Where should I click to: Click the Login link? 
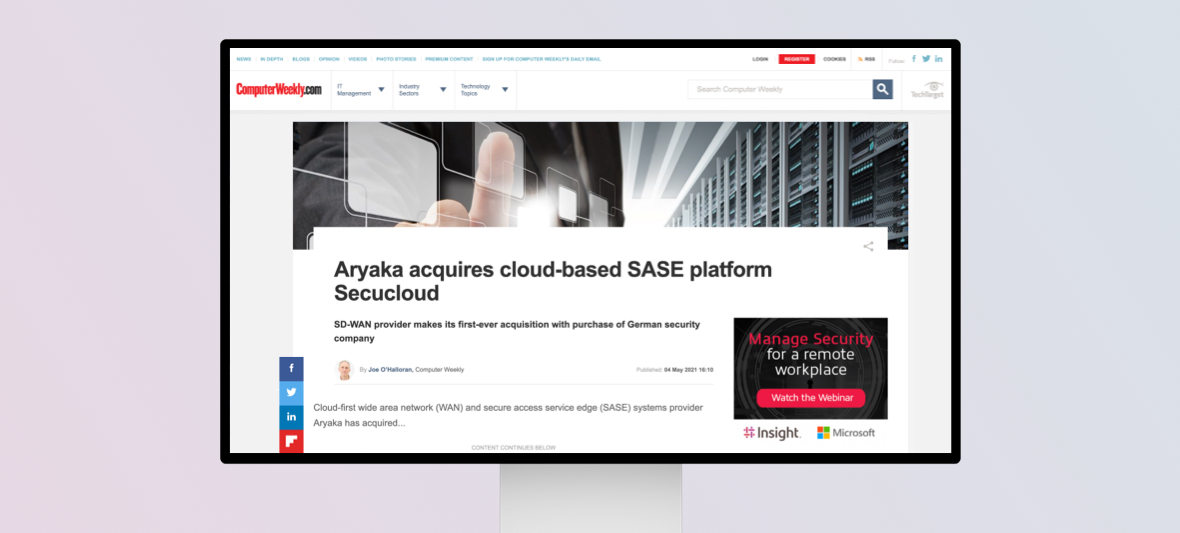[760, 59]
